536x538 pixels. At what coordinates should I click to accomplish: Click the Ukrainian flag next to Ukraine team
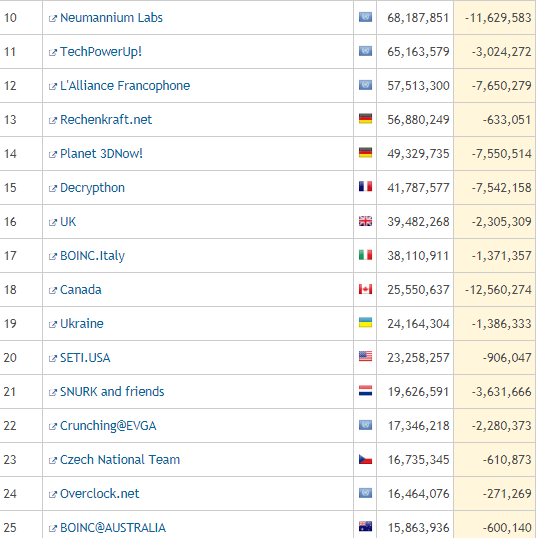365,323
